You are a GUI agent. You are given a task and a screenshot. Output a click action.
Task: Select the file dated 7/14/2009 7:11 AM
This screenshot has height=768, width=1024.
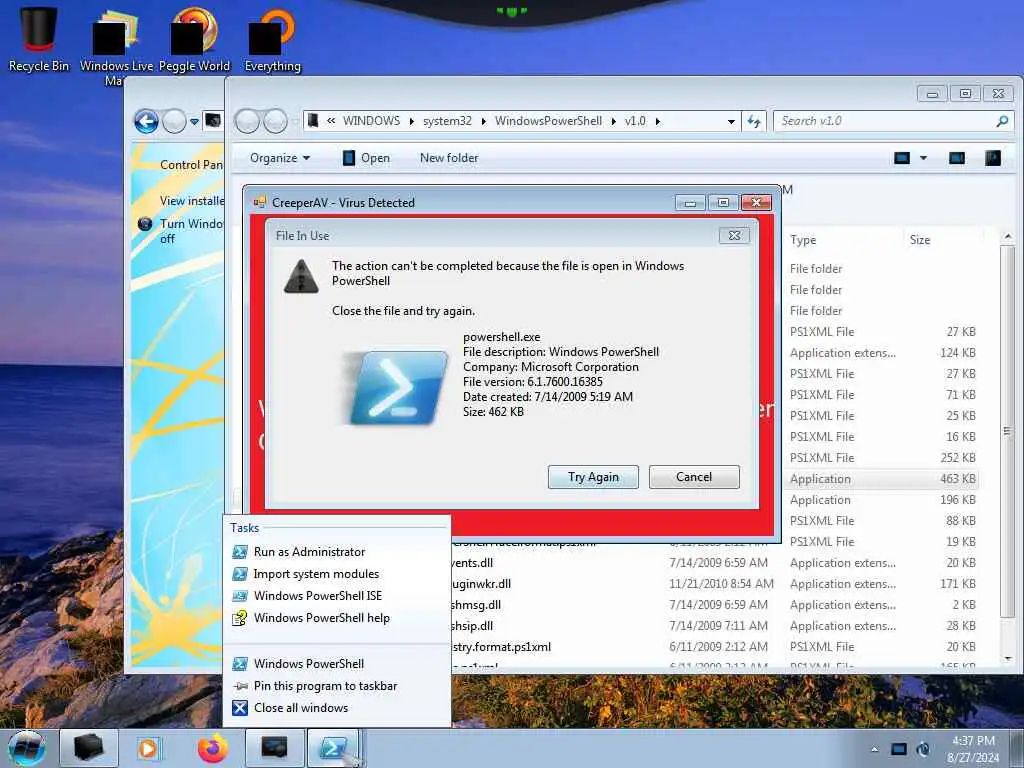click(715, 626)
